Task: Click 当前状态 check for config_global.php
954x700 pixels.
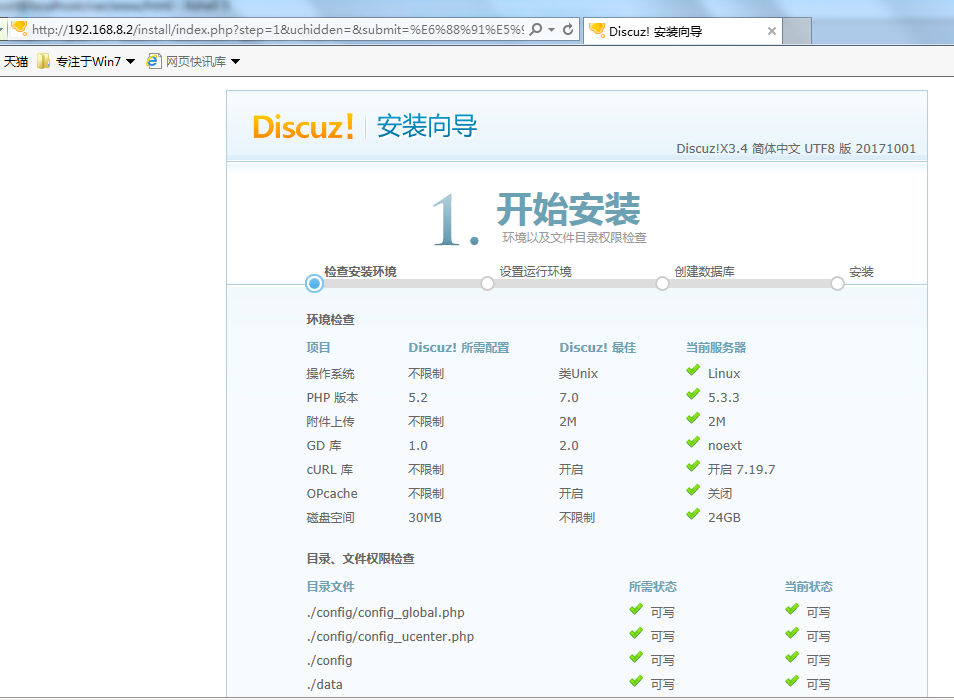Action: [x=792, y=609]
